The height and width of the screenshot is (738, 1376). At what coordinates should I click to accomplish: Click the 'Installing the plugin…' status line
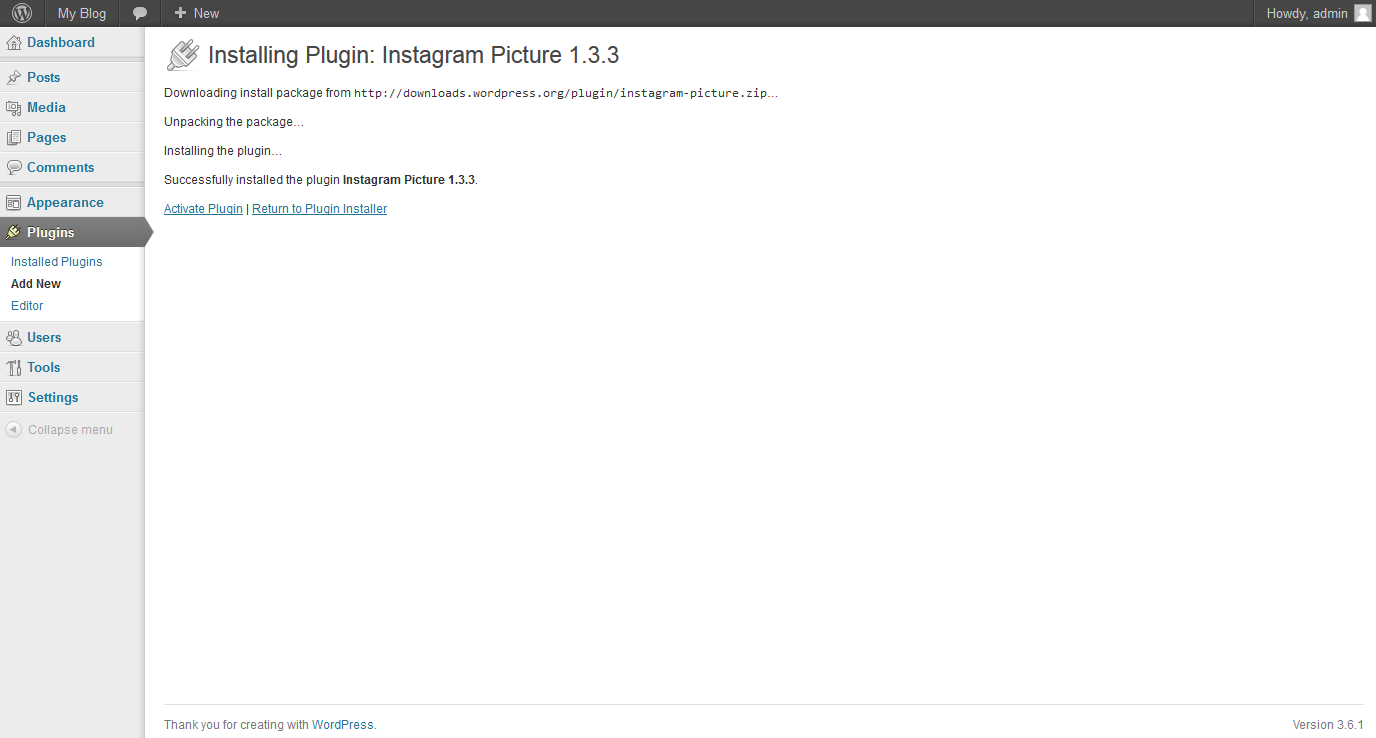click(x=223, y=151)
